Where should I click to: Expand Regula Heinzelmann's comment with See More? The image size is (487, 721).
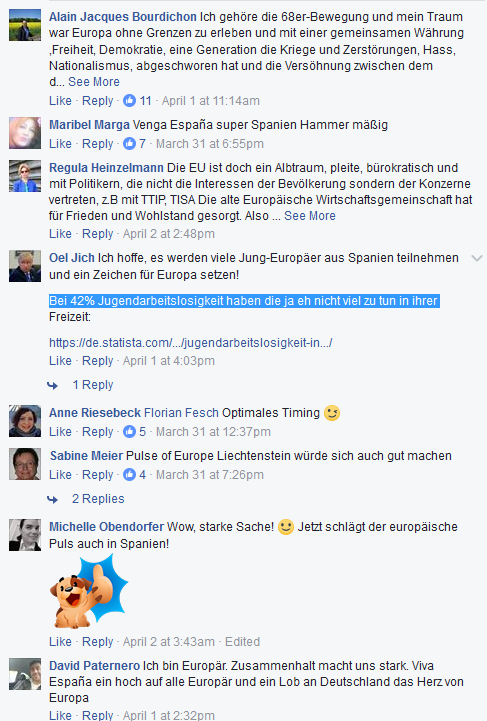click(x=310, y=216)
